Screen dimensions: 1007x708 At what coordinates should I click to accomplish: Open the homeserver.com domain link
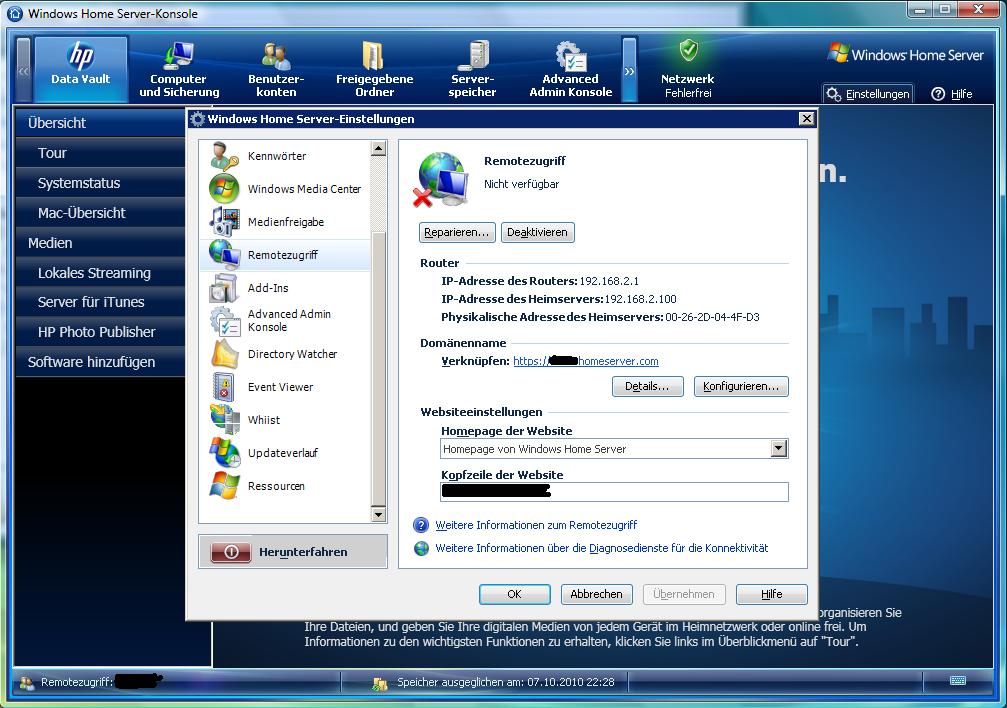click(x=586, y=361)
